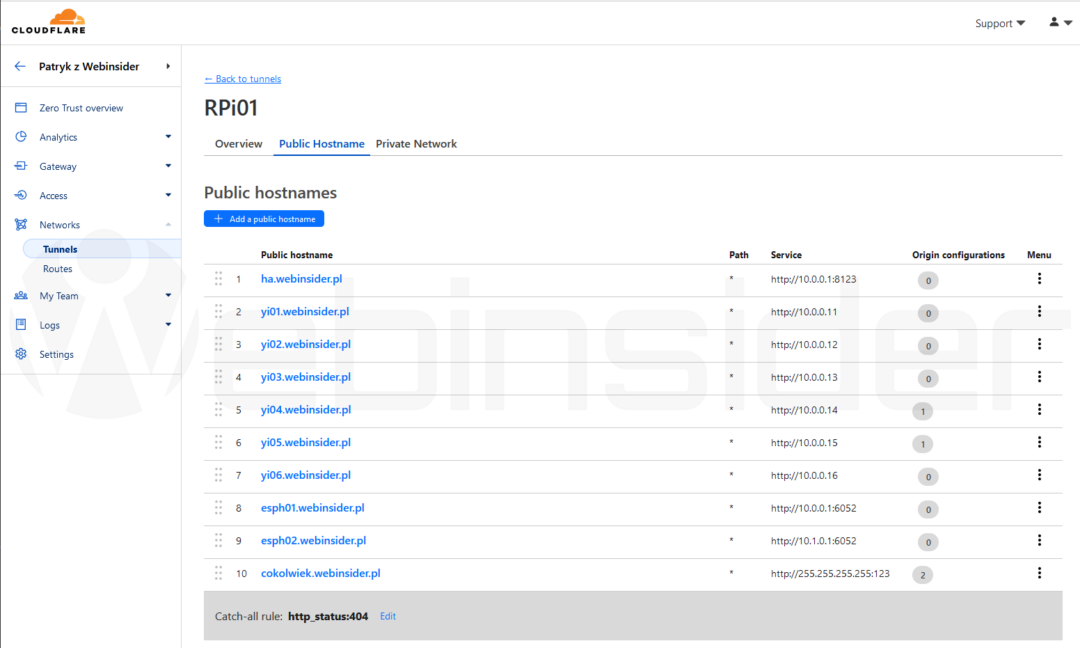Click the drag handle of row 5
Screen dimensions: 1080x648
(x=218, y=409)
